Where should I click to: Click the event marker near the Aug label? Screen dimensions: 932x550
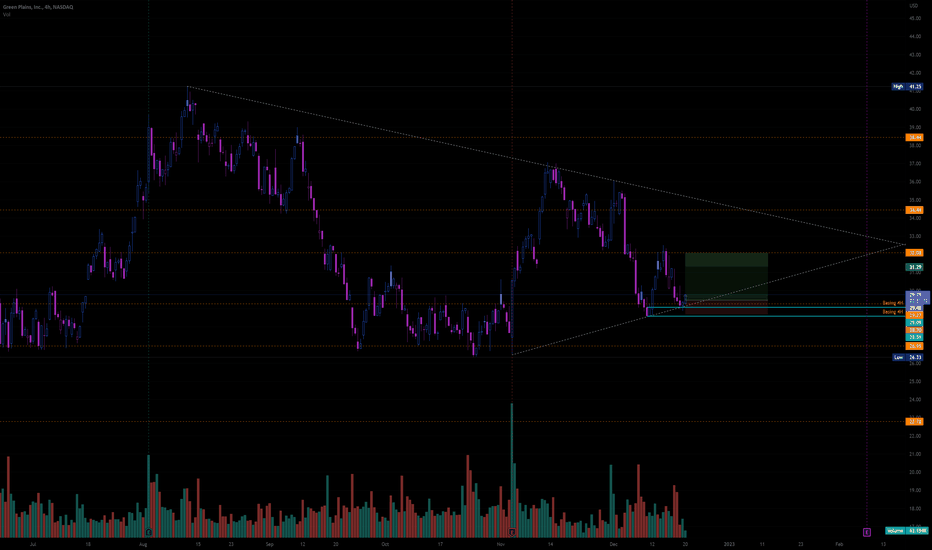coord(149,532)
